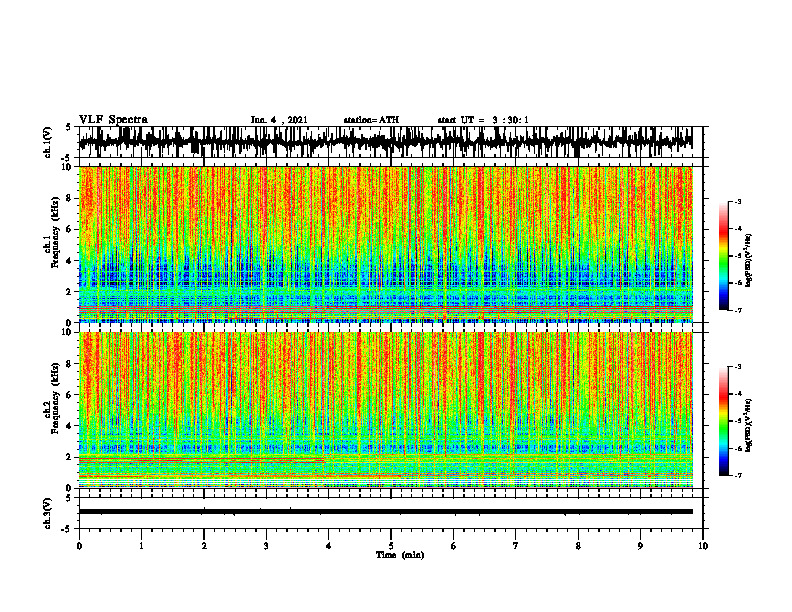
Task: Click the "-7" tick on ch.2 colorbar
Action: 738,475
